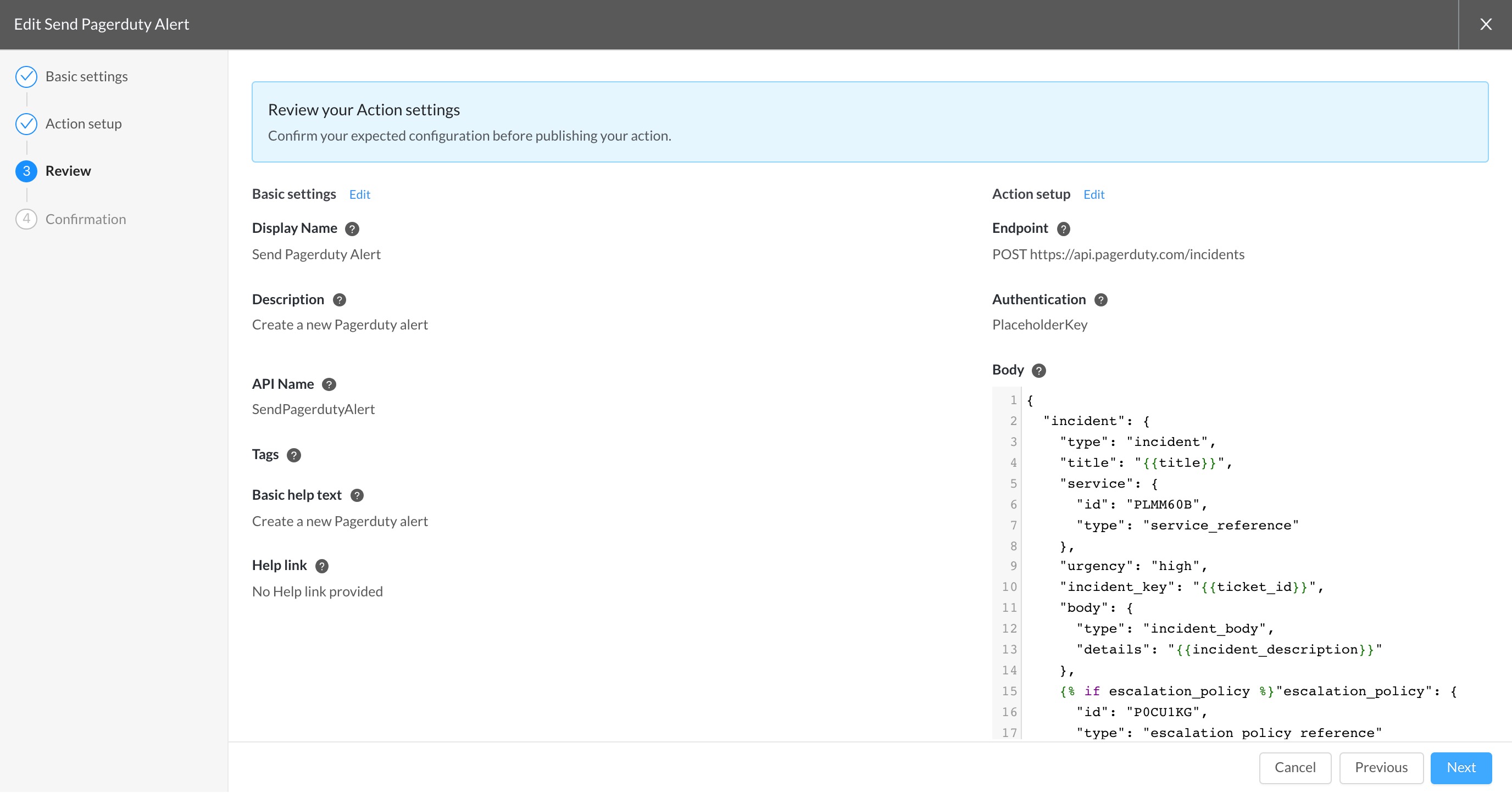Image resolution: width=1512 pixels, height=793 pixels.
Task: Click body line 9 urgency high
Action: coord(1133,566)
